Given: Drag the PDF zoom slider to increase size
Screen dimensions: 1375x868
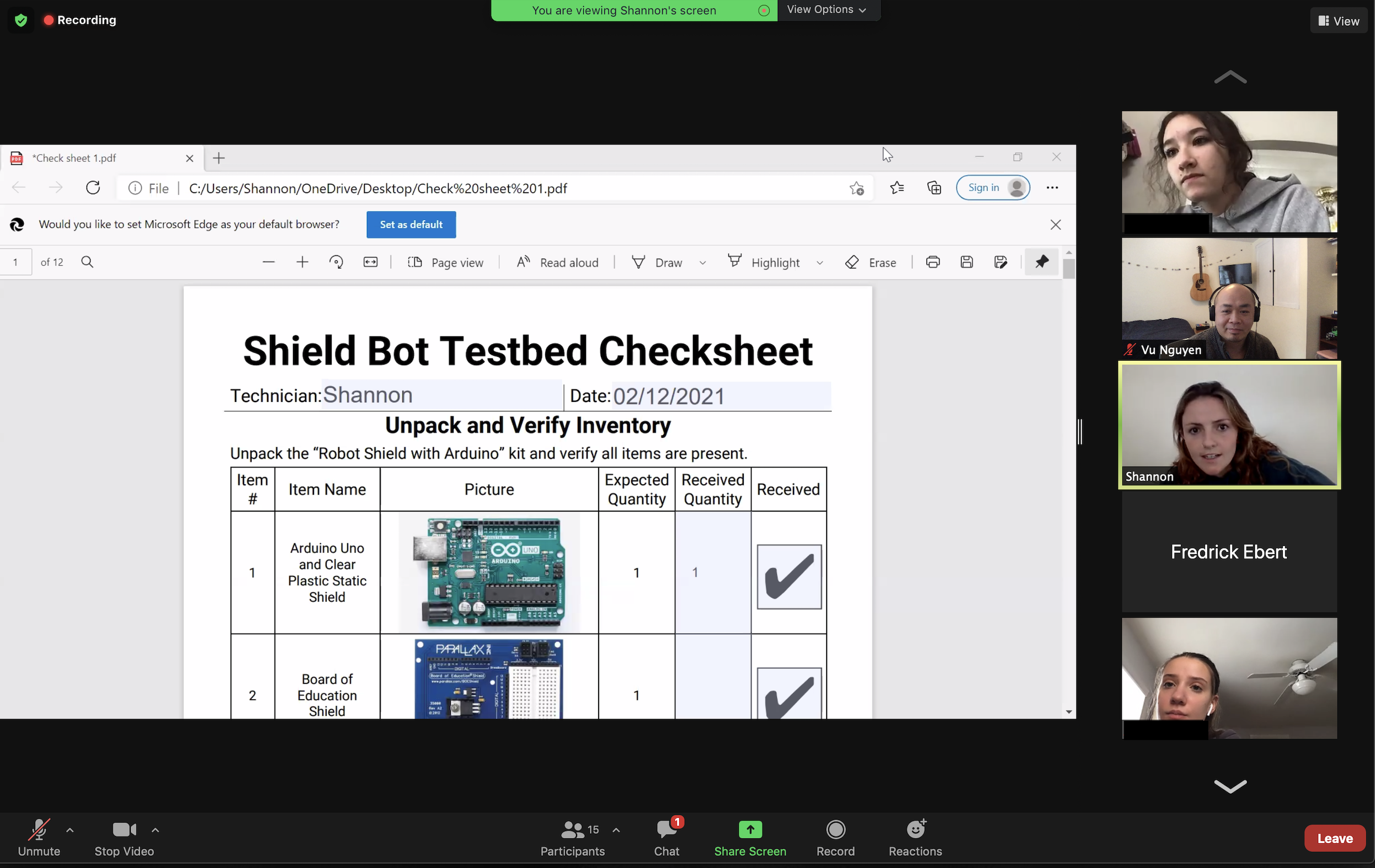Looking at the screenshot, I should (302, 262).
